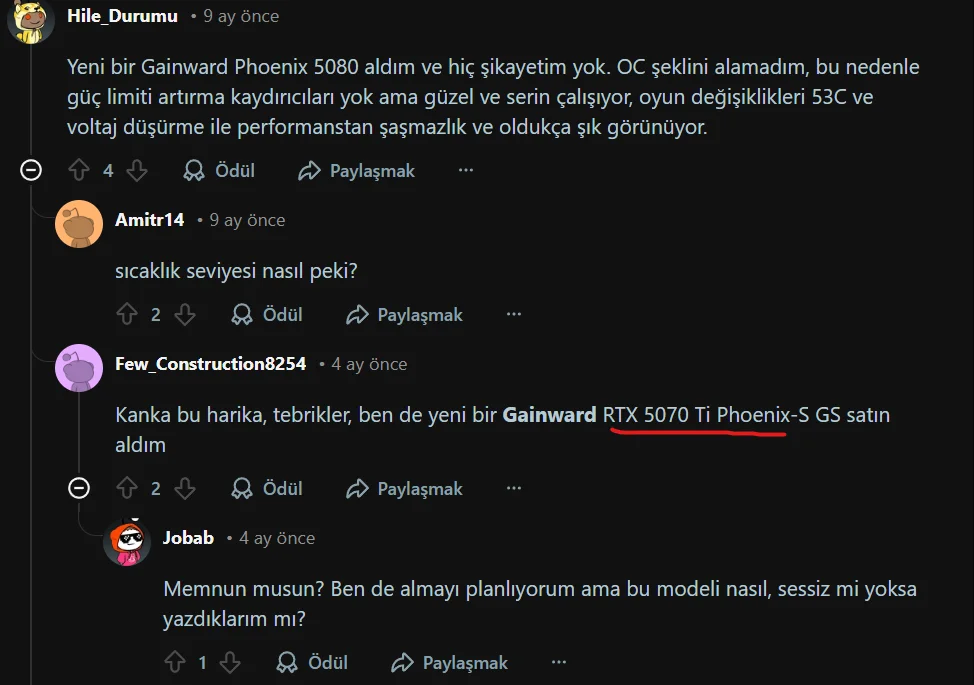Collapse Few_Construction8254's reply thread
Viewport: 974px width, 685px height.
coord(79,488)
